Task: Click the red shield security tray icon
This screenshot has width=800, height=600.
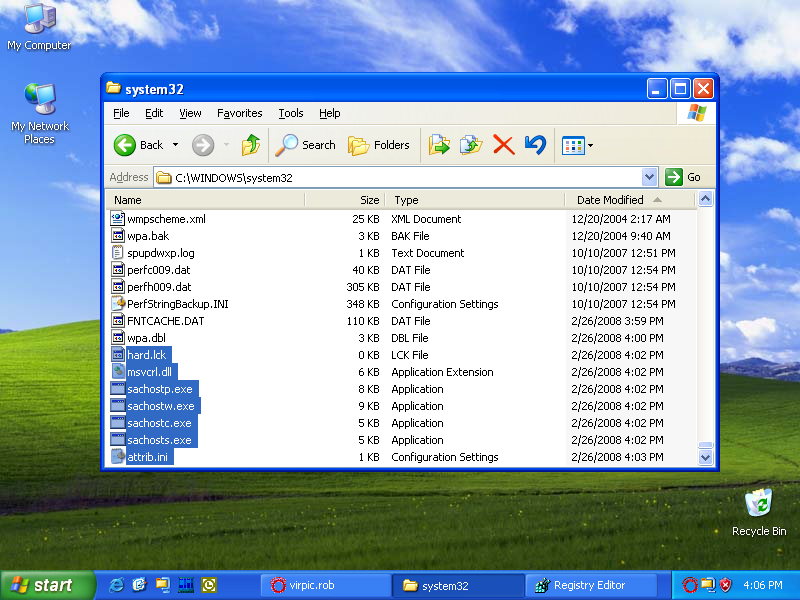Action: click(725, 585)
